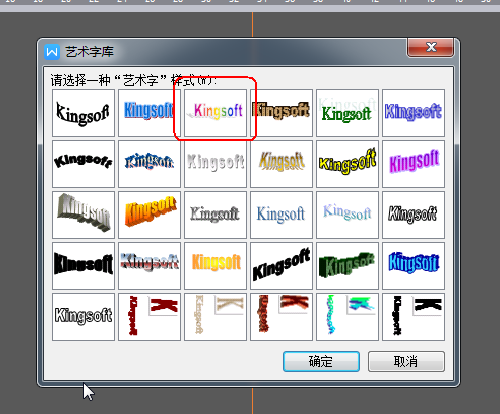Pick the steel blue serif Kingsoft style

(x=281, y=215)
